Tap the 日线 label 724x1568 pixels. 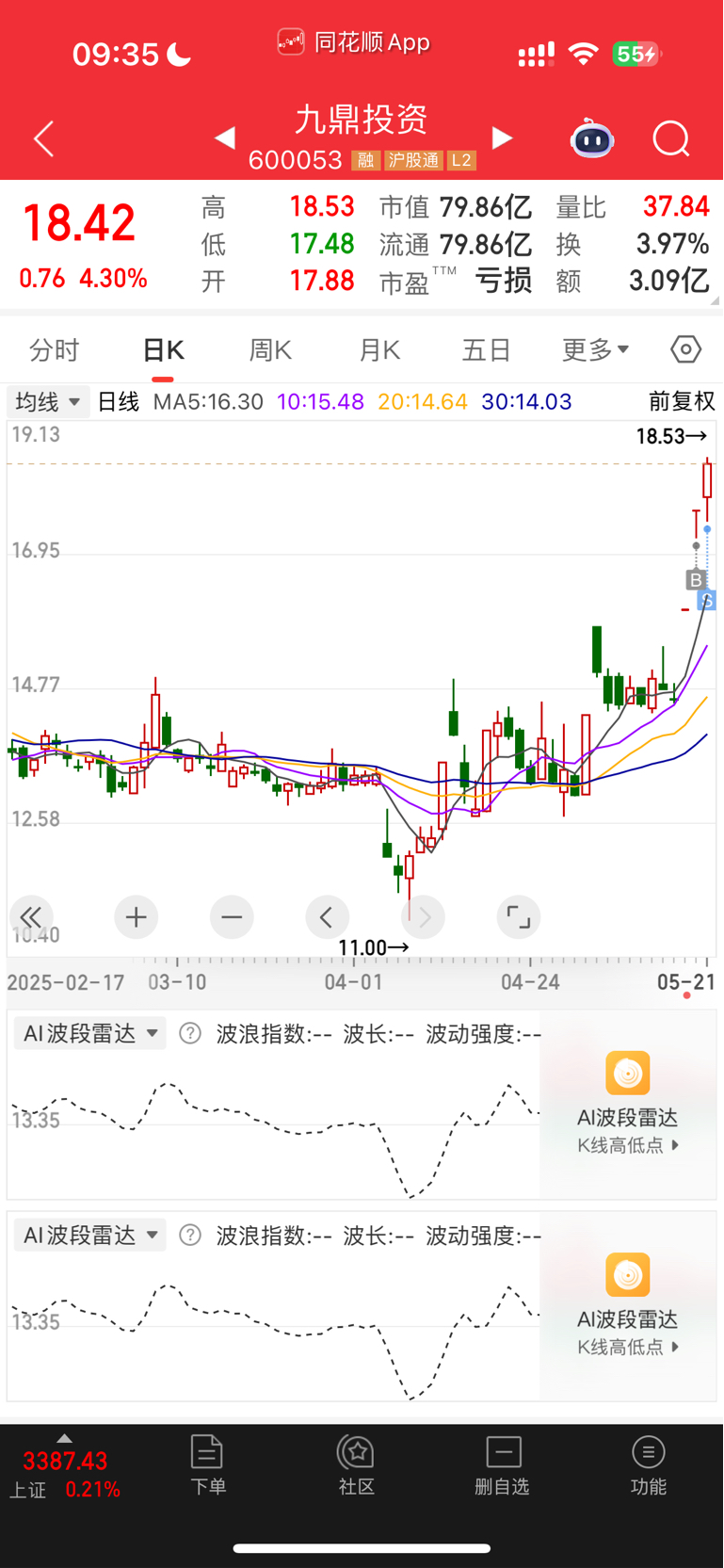(119, 402)
